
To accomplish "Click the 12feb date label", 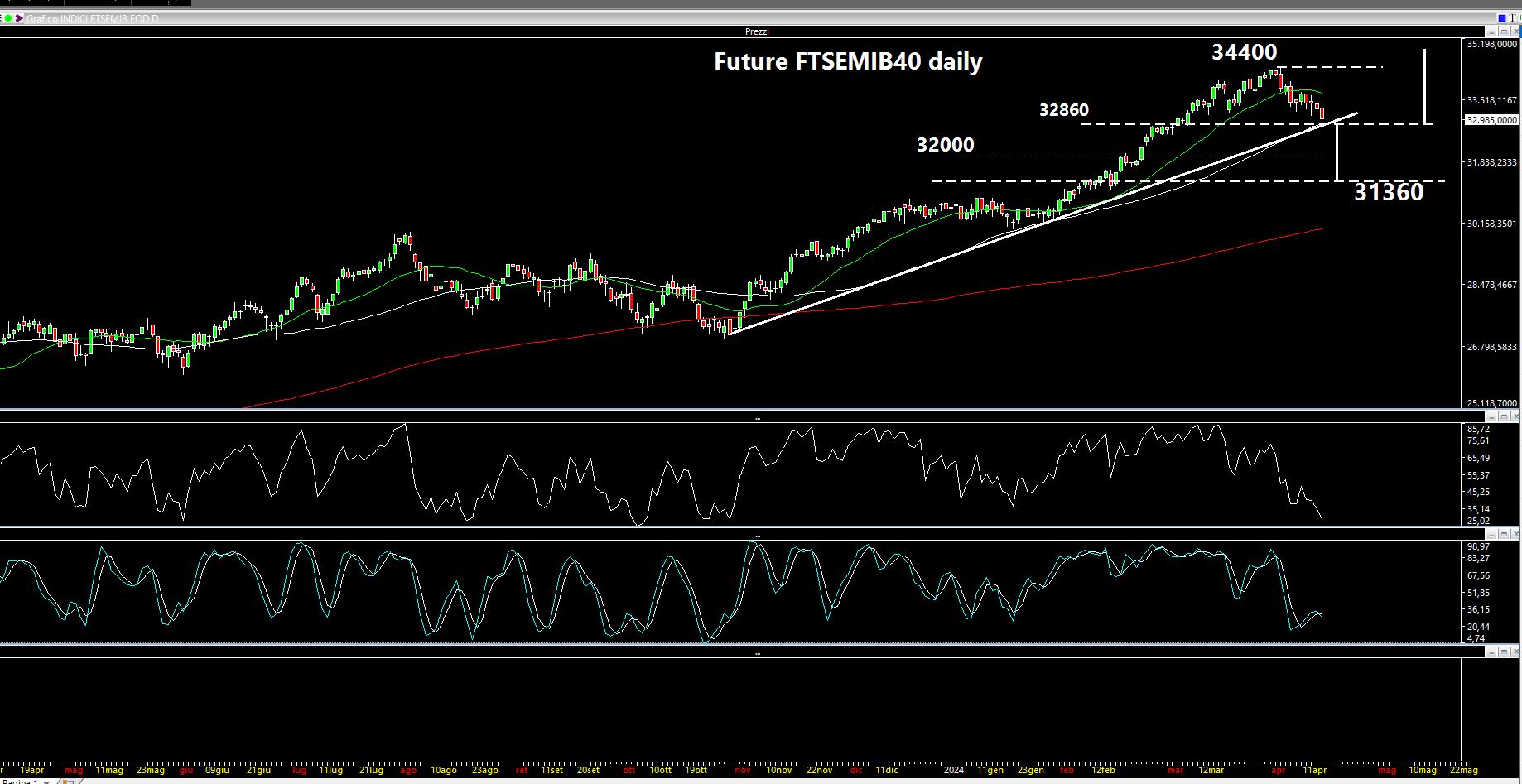I will [1103, 770].
